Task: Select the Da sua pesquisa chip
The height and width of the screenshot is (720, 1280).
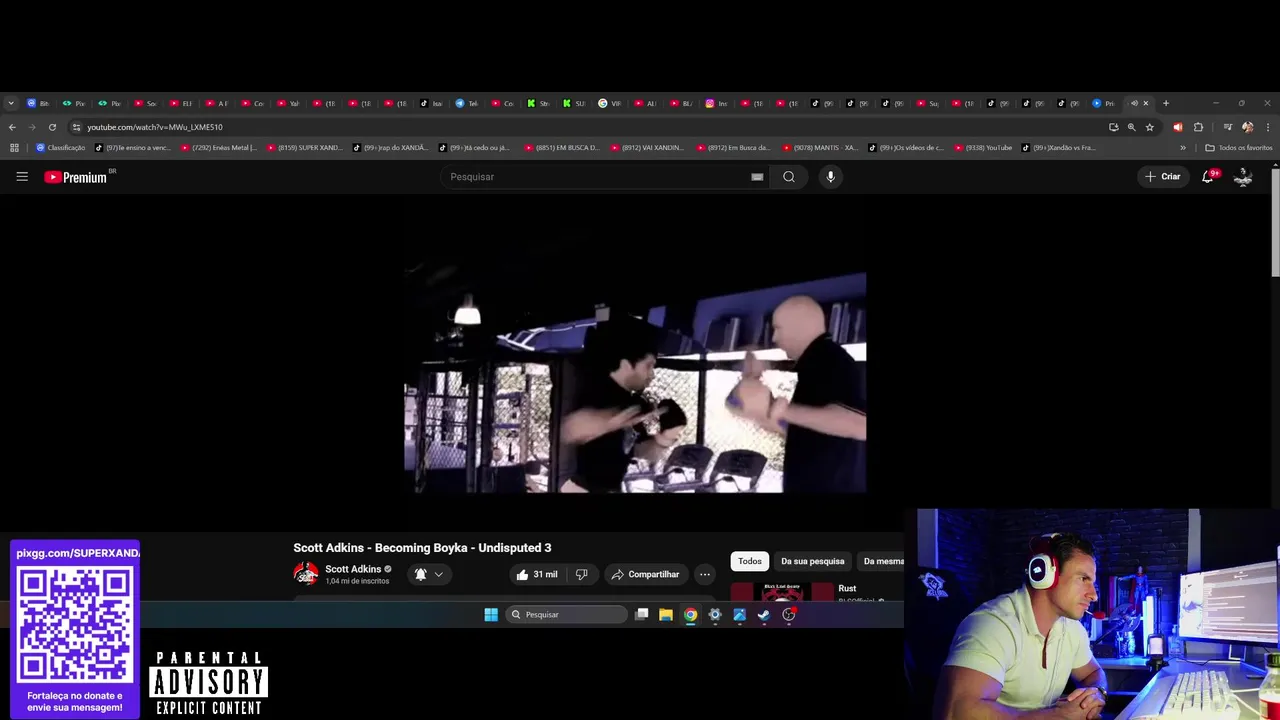Action: click(812, 561)
